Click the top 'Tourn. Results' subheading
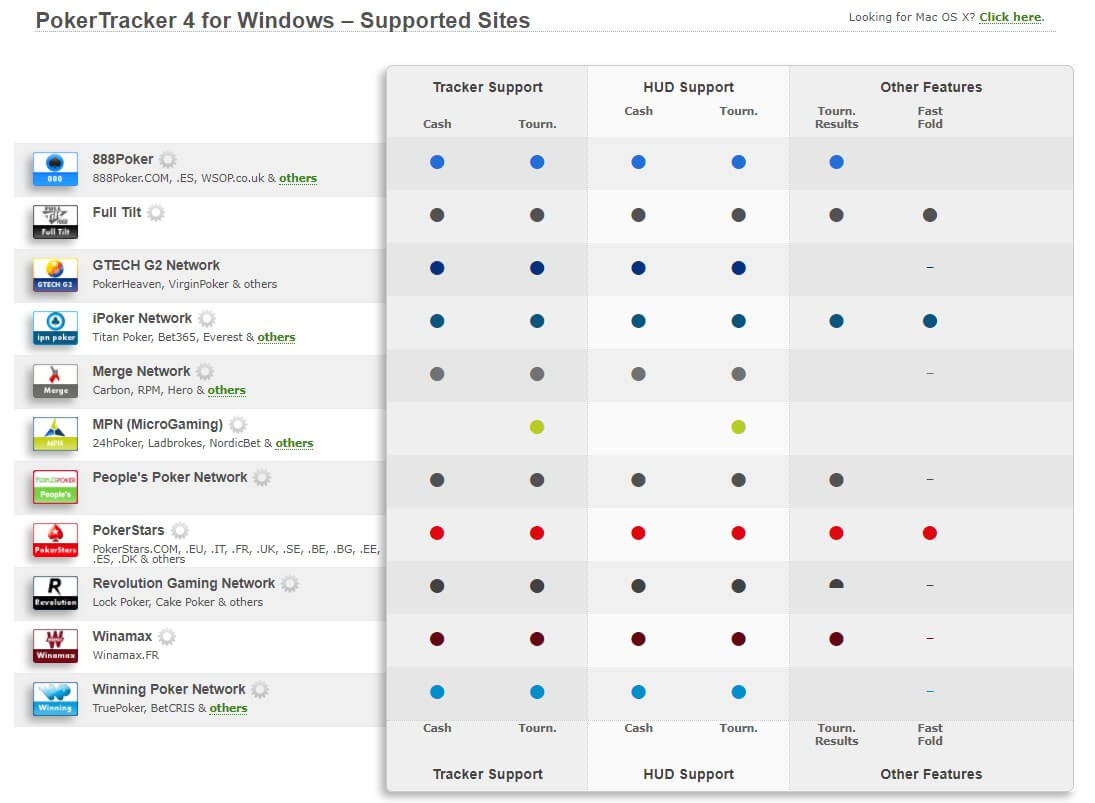The height and width of the screenshot is (803, 1095). coord(837,117)
